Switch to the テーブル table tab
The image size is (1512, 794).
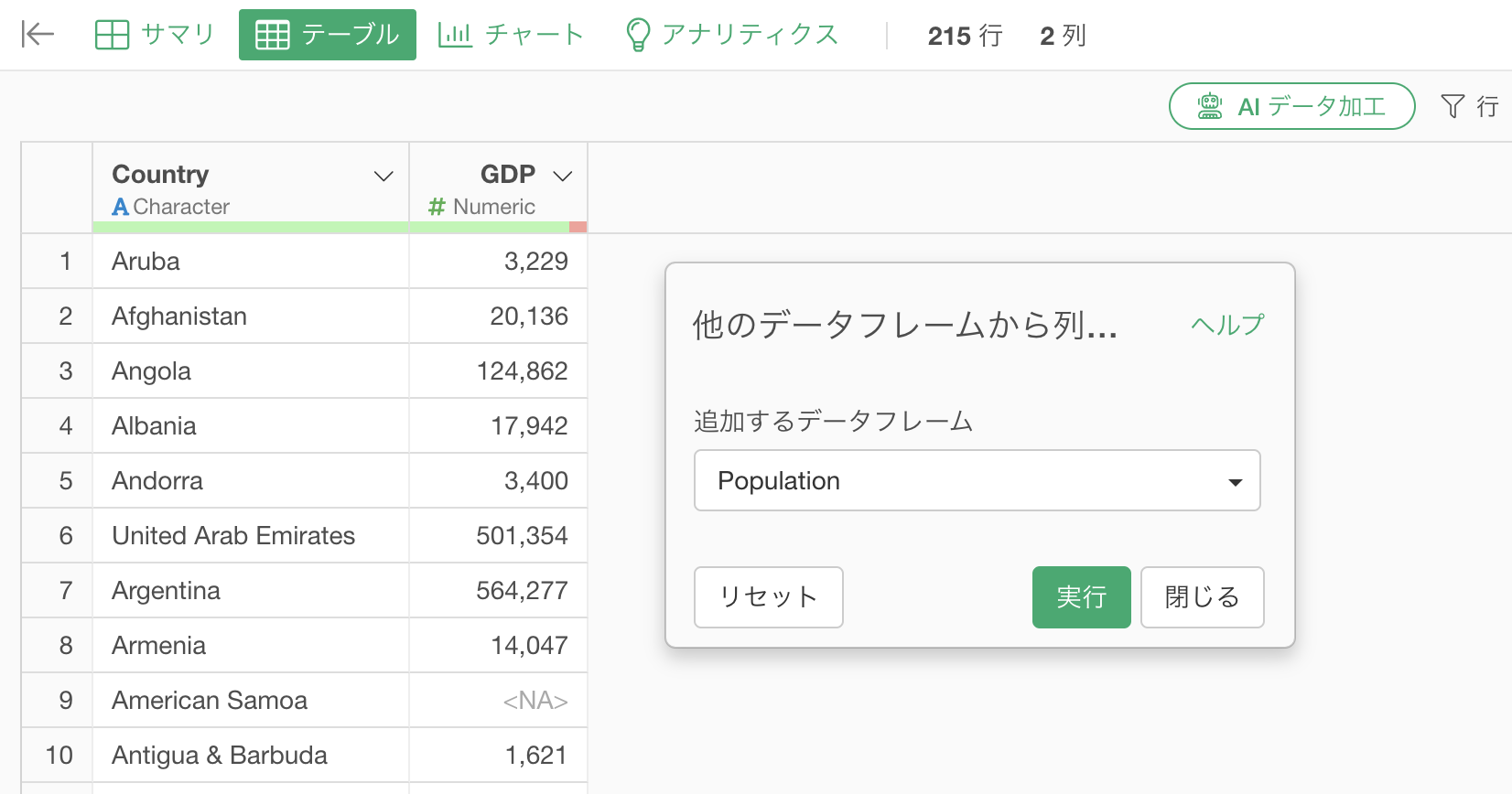pos(327,35)
